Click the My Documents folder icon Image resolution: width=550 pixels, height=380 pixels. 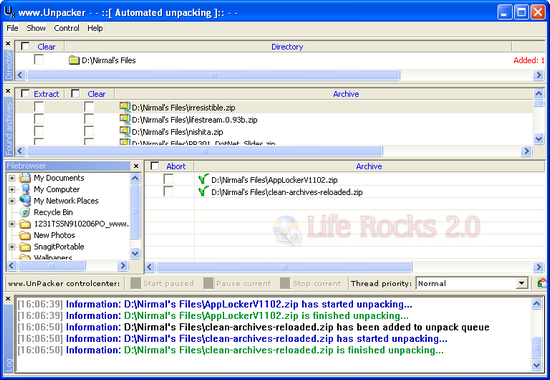click(25, 178)
